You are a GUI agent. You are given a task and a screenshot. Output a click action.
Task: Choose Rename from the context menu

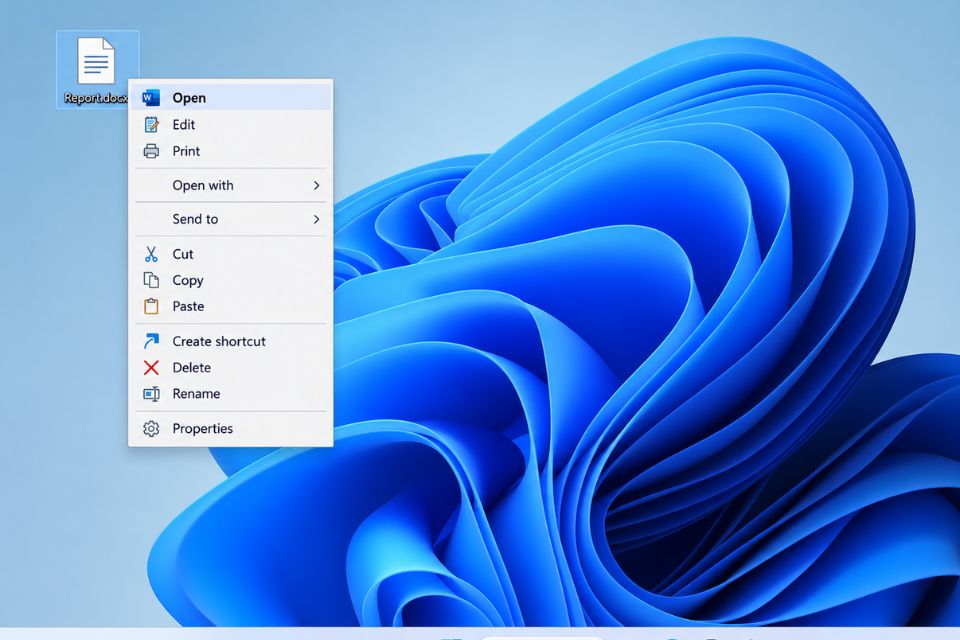pyautogui.click(x=231, y=394)
